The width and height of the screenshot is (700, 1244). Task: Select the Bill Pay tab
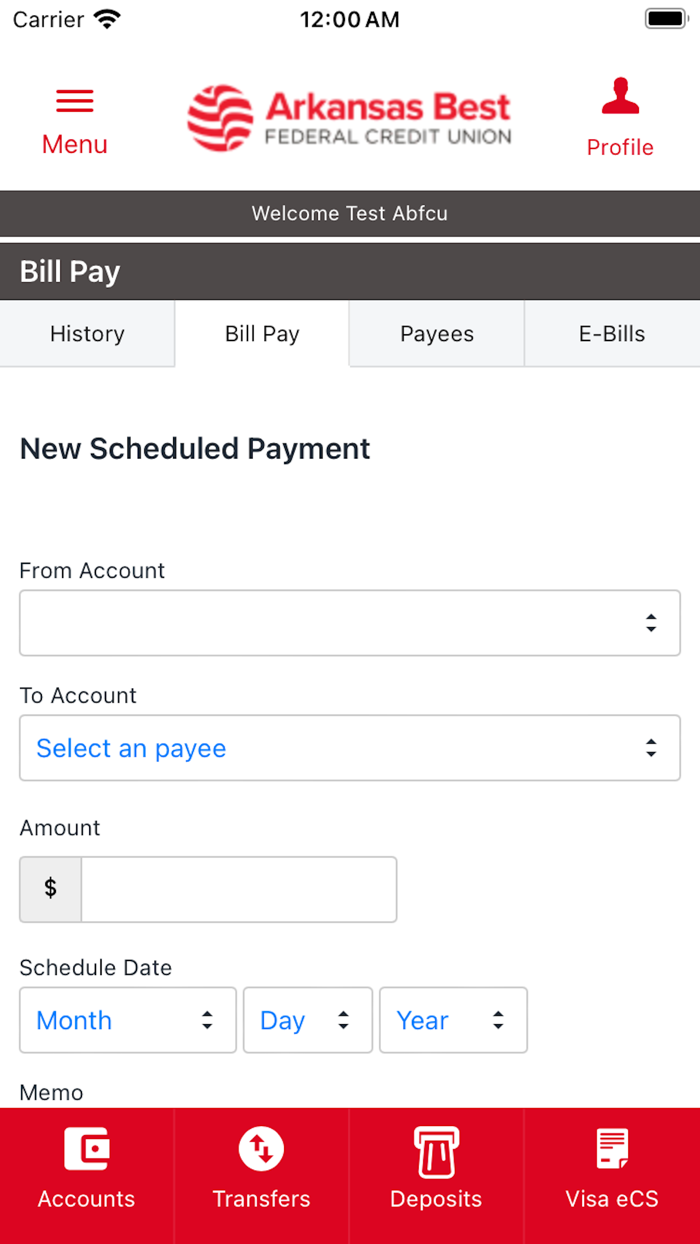[261, 333]
